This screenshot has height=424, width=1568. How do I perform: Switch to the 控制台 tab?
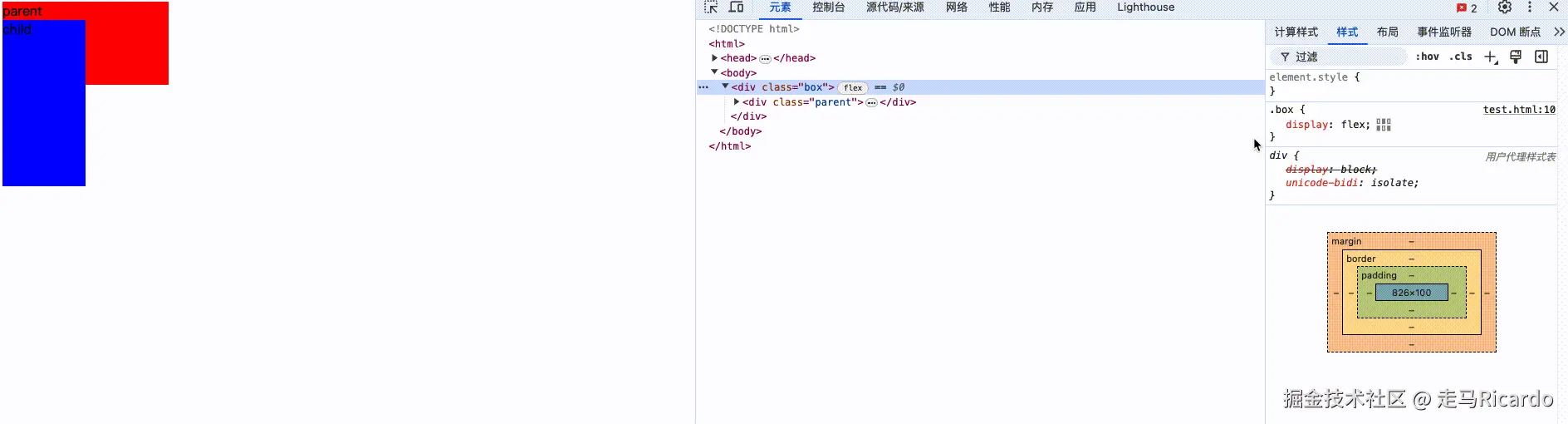pyautogui.click(x=829, y=7)
